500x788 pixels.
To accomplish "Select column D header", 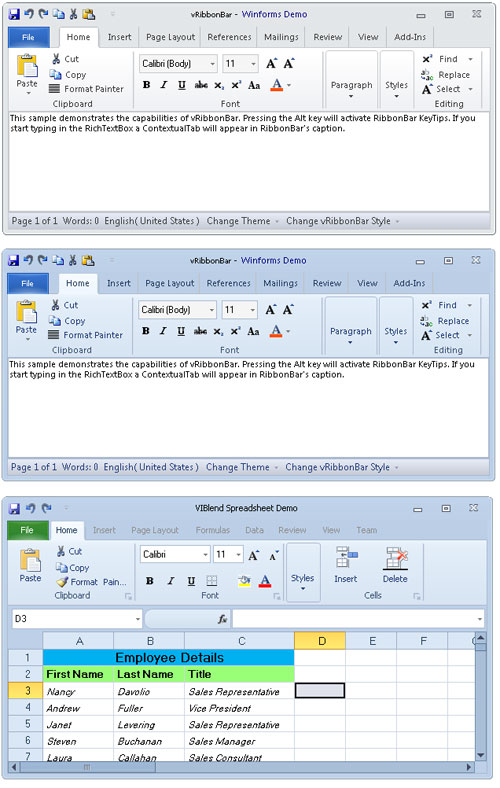I will point(320,641).
